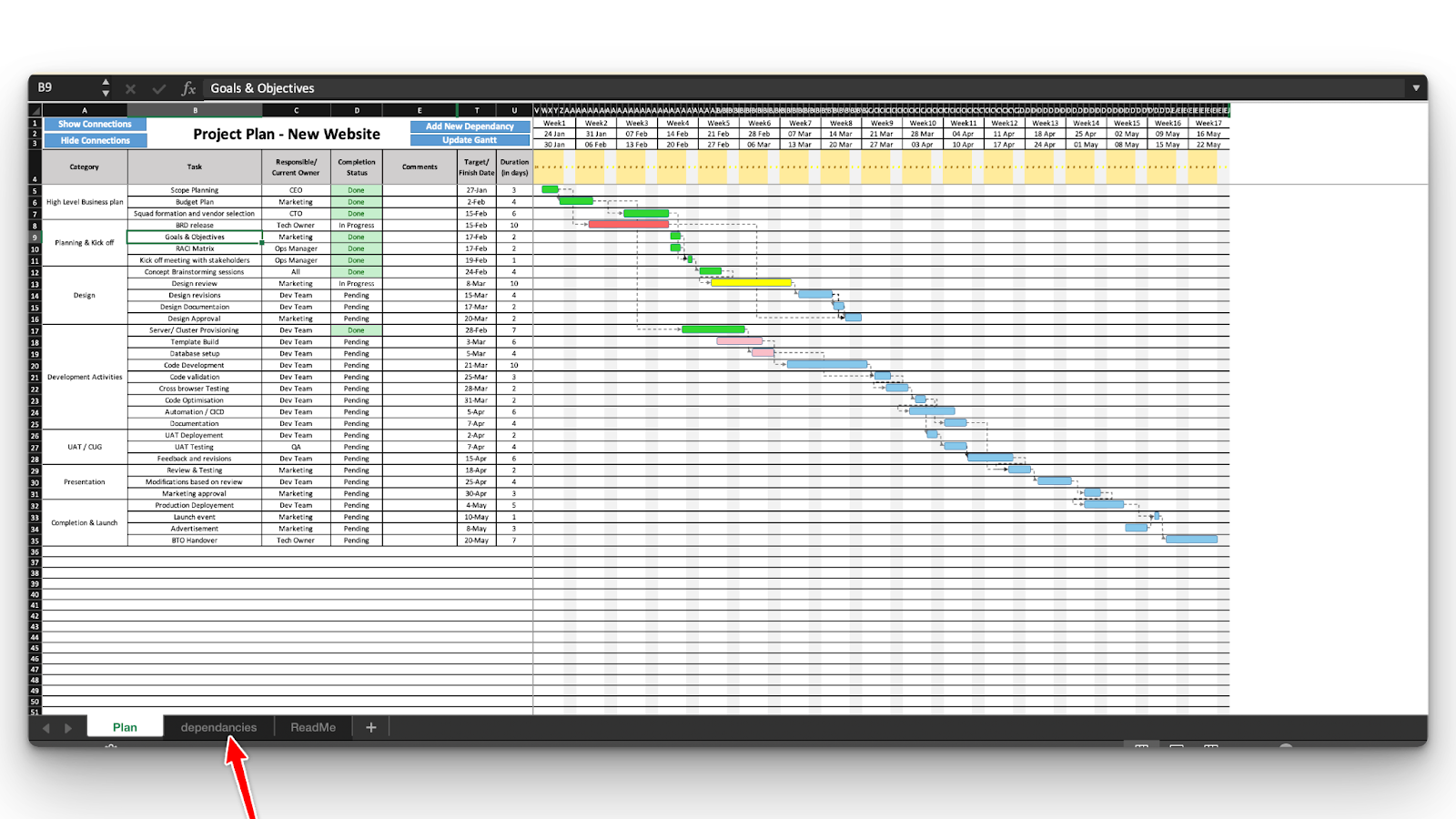Click formula bar text Goals & Objectives
Image resolution: width=1456 pixels, height=819 pixels.
coord(262,88)
